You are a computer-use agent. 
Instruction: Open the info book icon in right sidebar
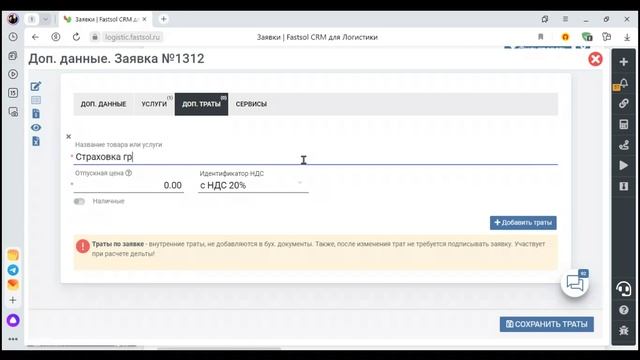pyautogui.click(x=623, y=186)
